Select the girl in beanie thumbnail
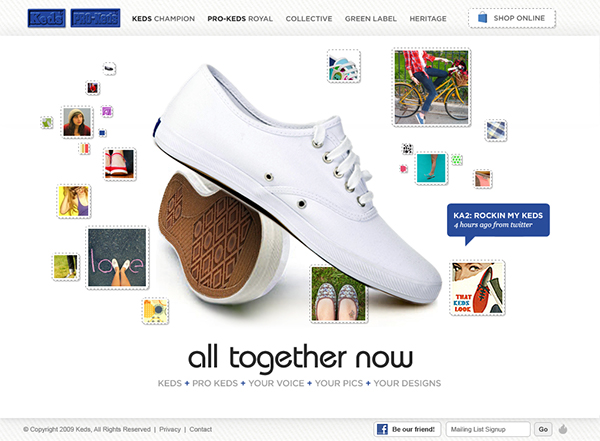The image size is (600, 441). (77, 122)
